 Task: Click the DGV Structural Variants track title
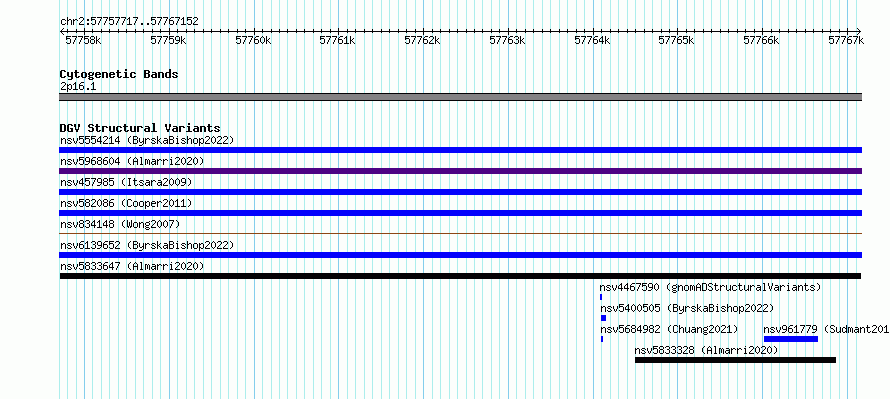(x=140, y=128)
